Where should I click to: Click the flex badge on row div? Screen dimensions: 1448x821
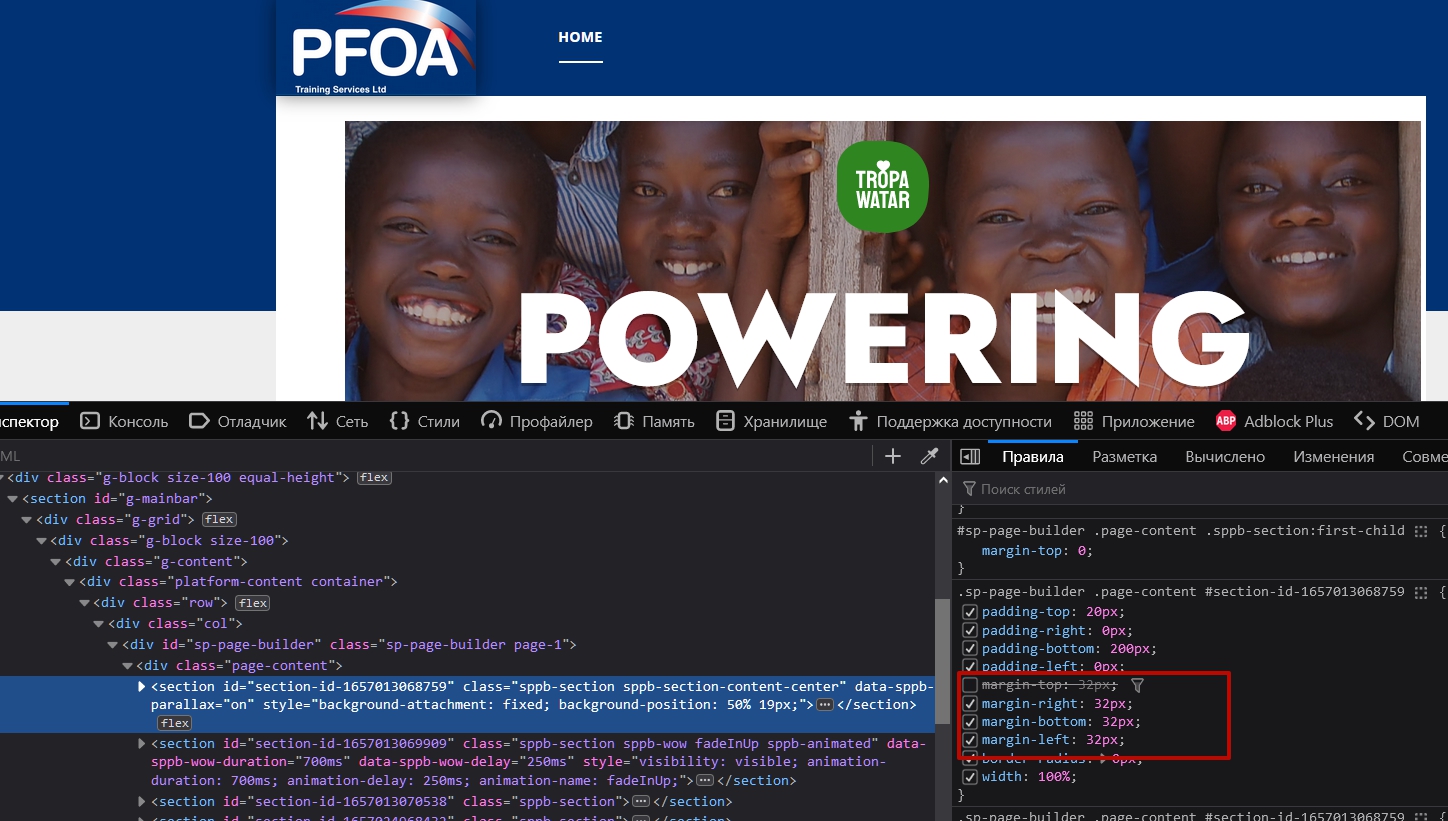pos(252,603)
